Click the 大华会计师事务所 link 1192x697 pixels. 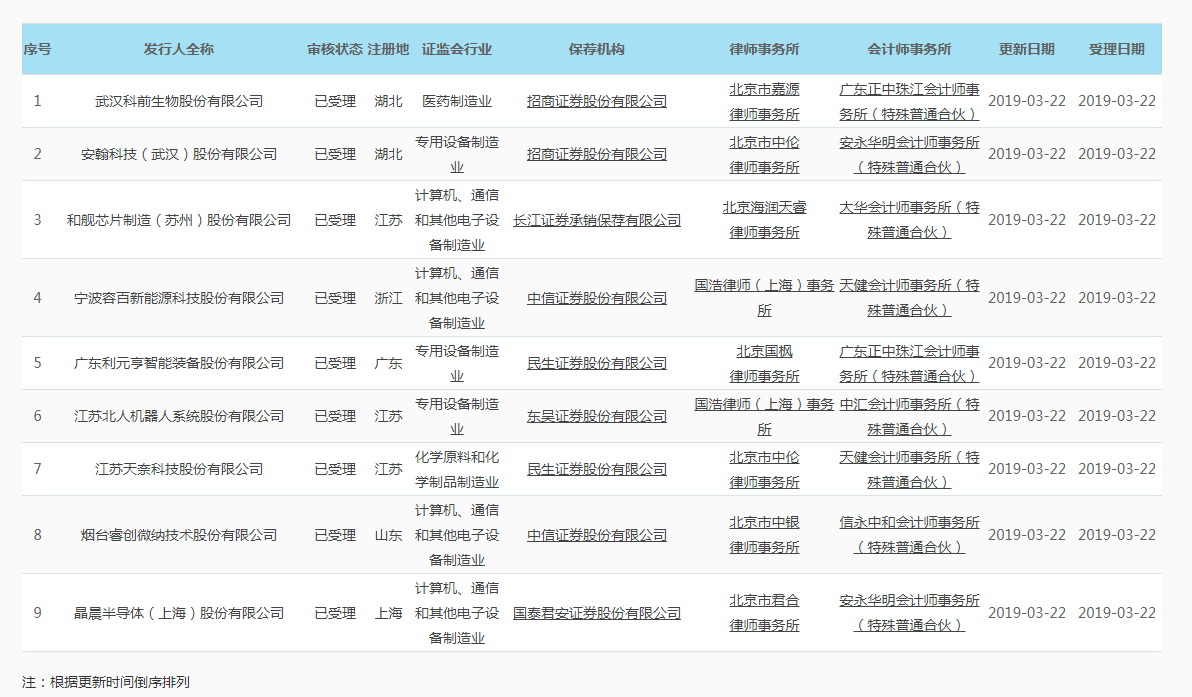coord(909,220)
